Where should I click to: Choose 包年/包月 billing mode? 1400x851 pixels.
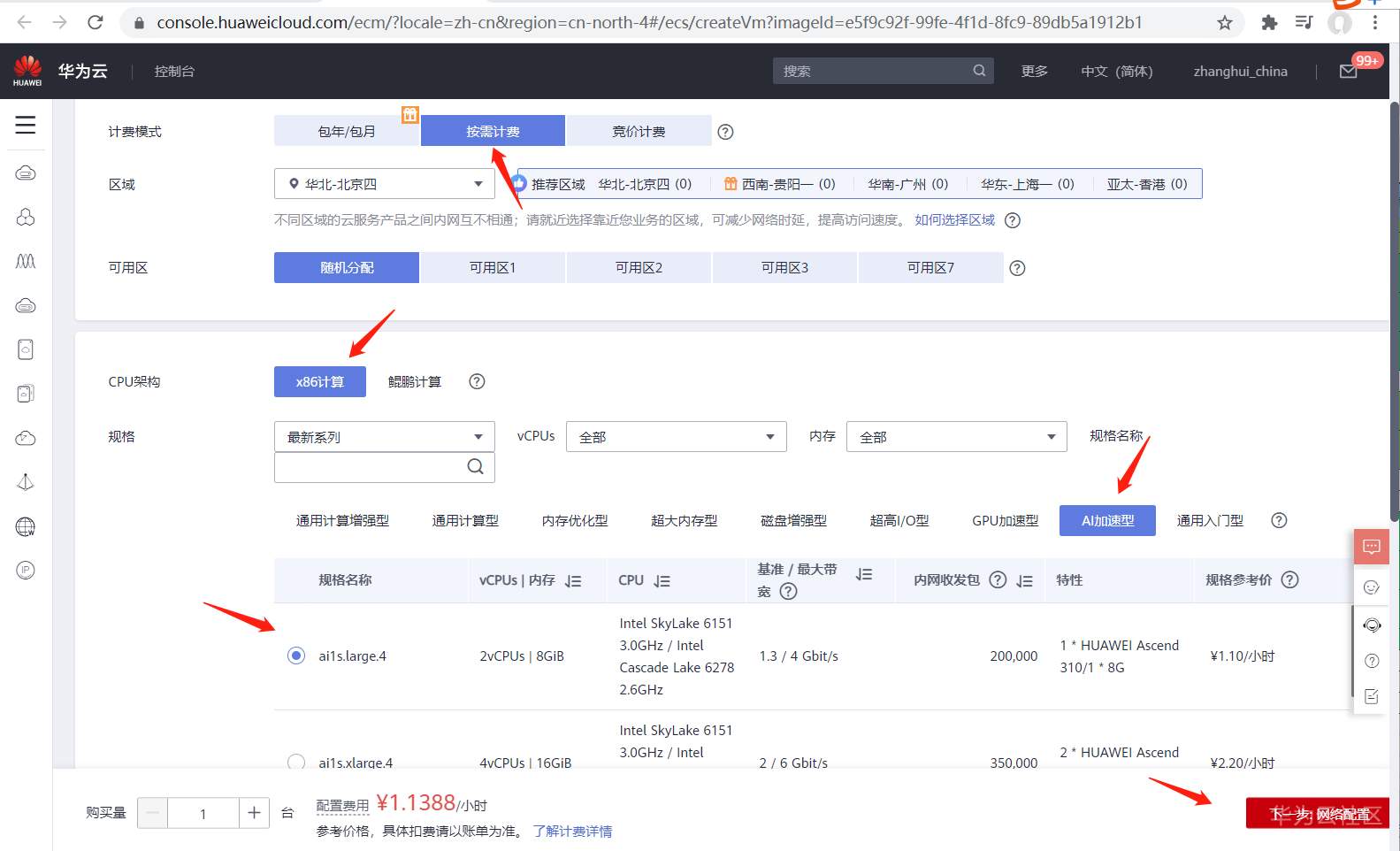click(347, 131)
